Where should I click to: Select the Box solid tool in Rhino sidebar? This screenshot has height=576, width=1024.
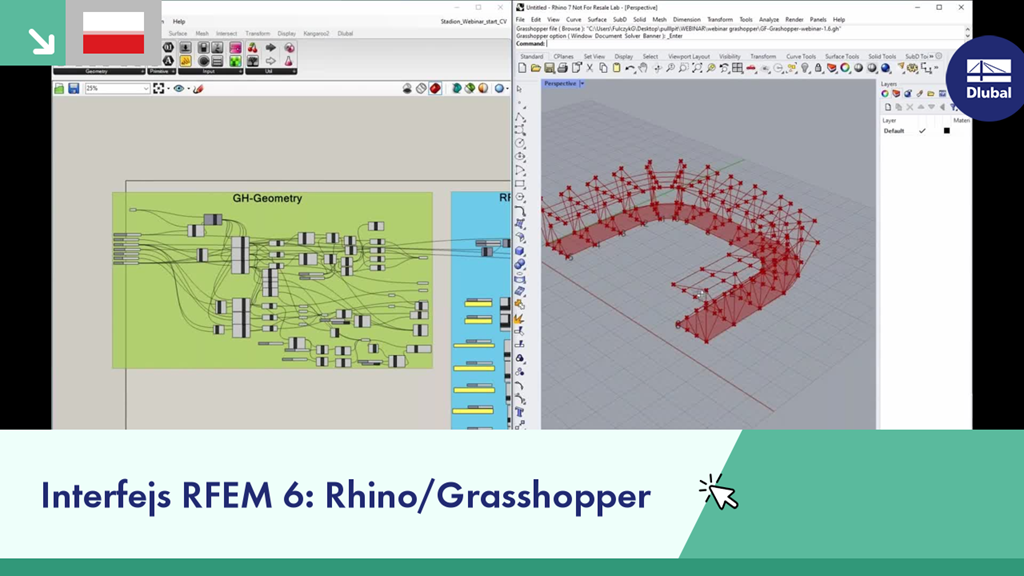coord(520,251)
